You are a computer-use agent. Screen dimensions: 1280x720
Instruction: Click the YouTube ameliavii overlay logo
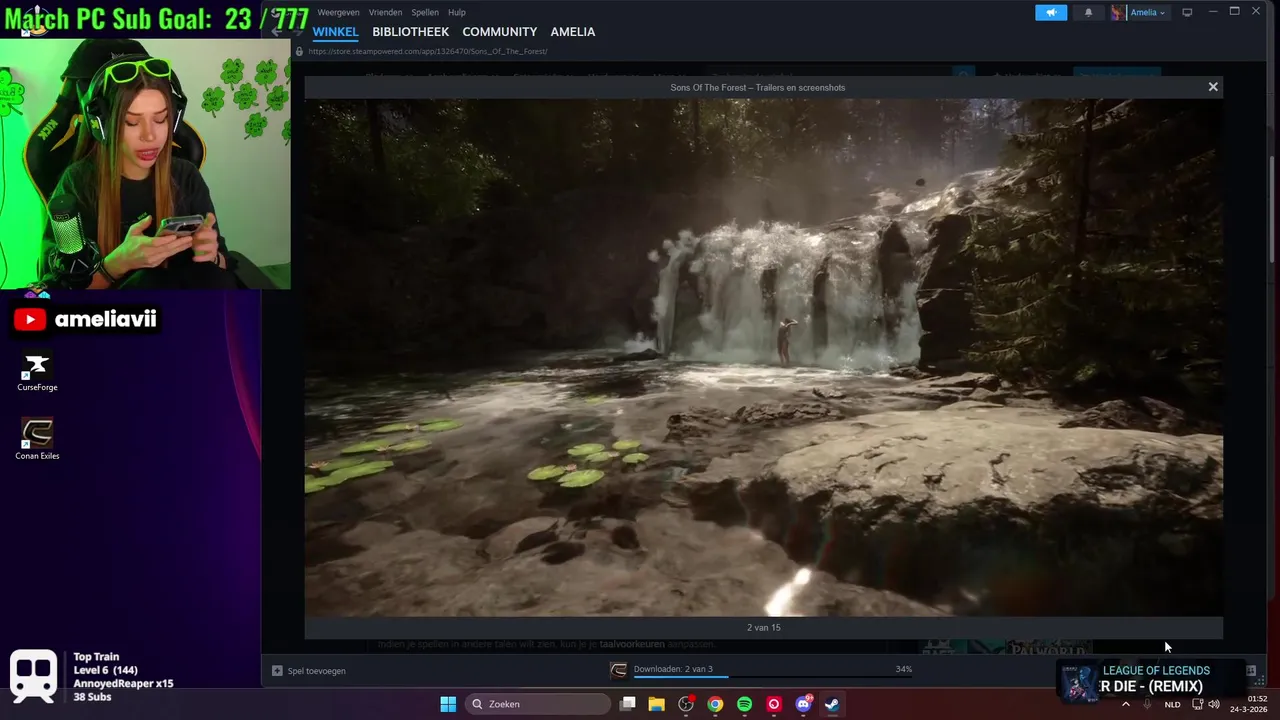click(x=30, y=319)
